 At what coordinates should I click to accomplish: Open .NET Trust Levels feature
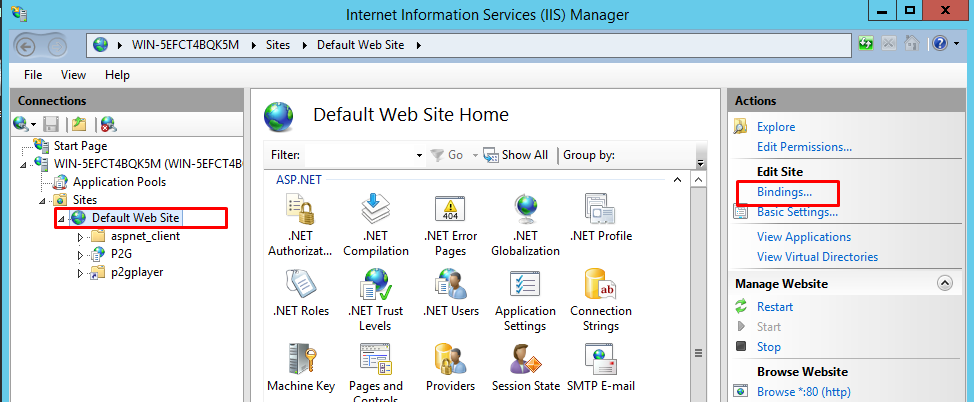(375, 301)
